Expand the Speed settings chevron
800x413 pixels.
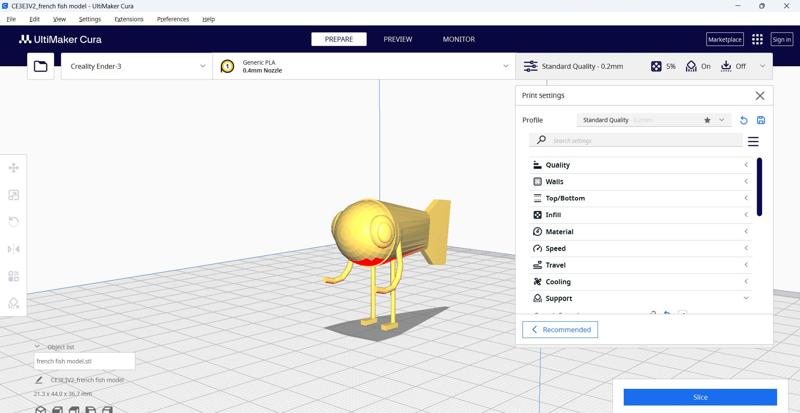coord(746,248)
